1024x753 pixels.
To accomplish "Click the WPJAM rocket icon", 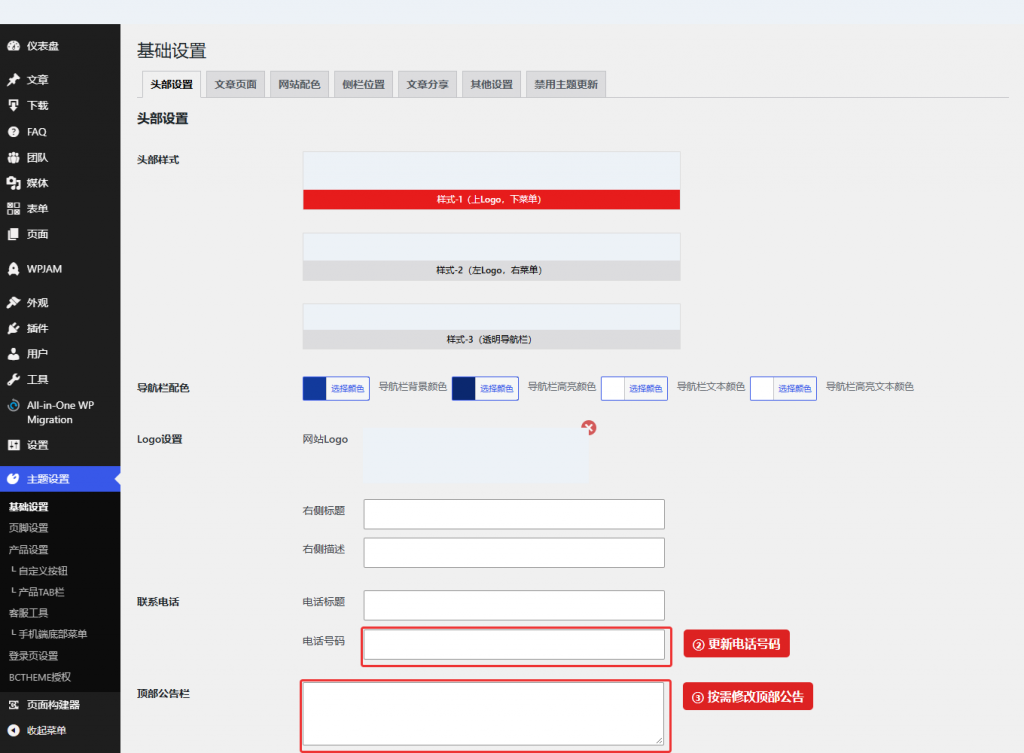I will pyautogui.click(x=13, y=268).
